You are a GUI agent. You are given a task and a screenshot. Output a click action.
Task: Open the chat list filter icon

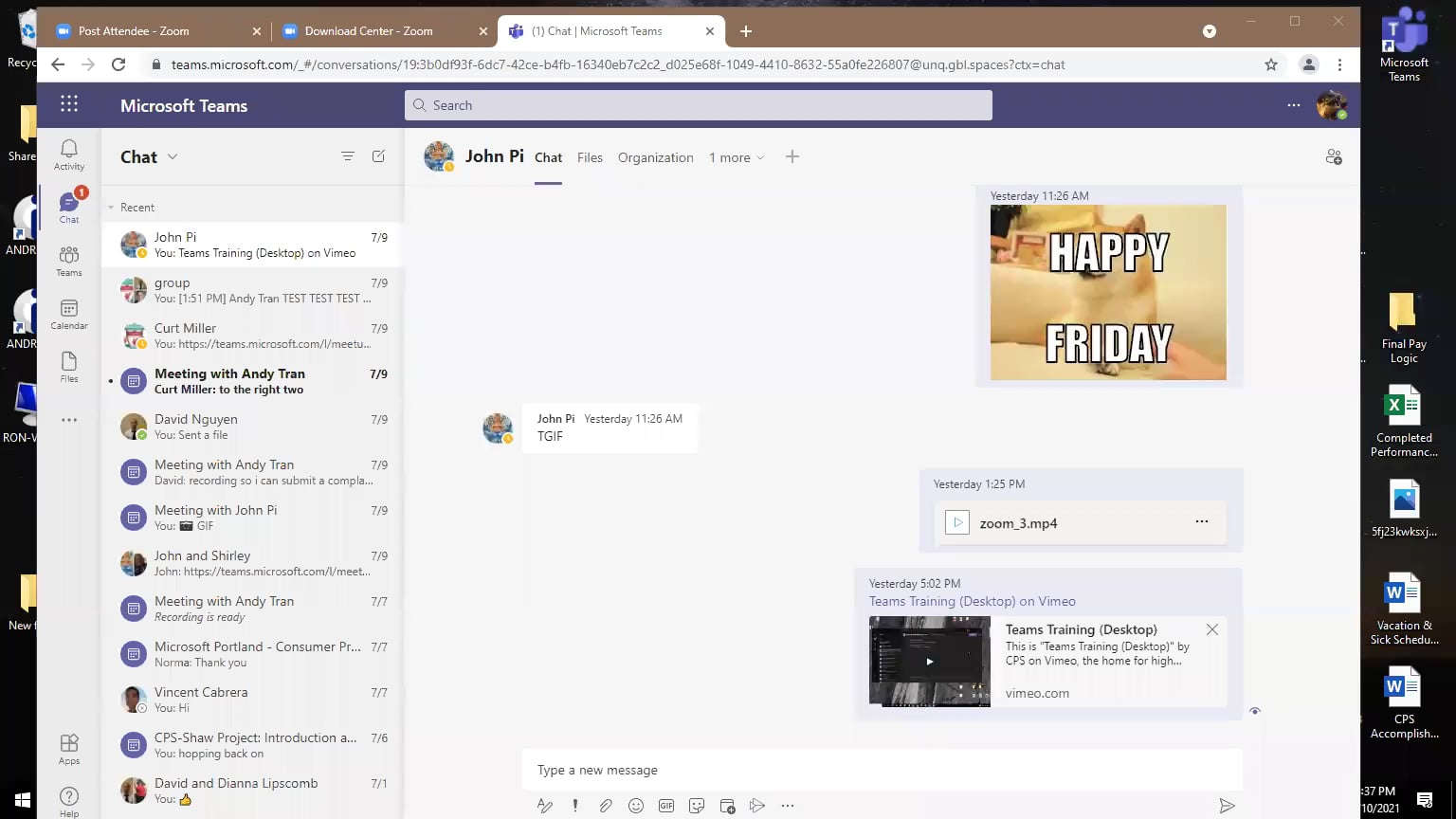click(348, 156)
